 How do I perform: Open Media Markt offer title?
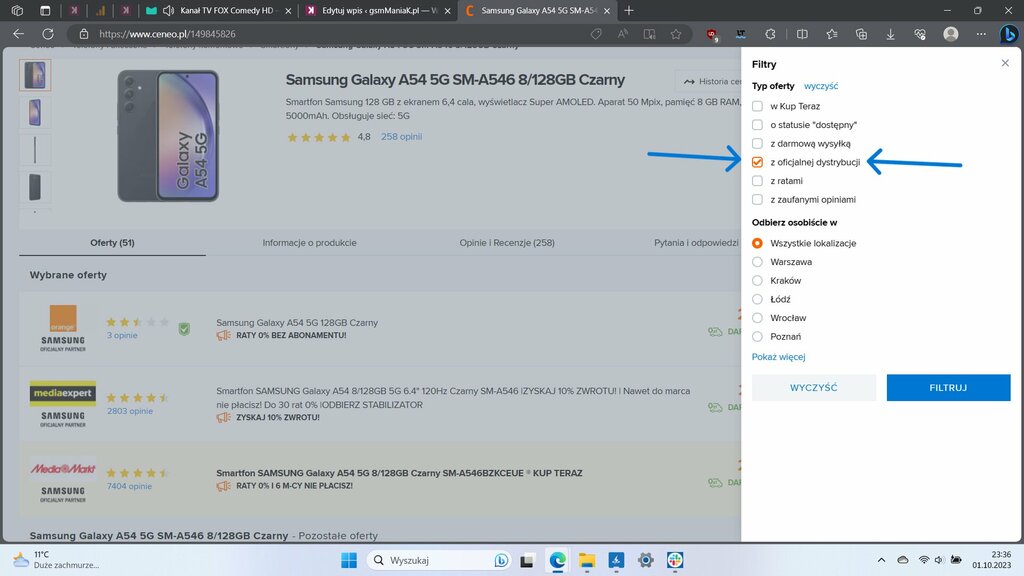399,473
